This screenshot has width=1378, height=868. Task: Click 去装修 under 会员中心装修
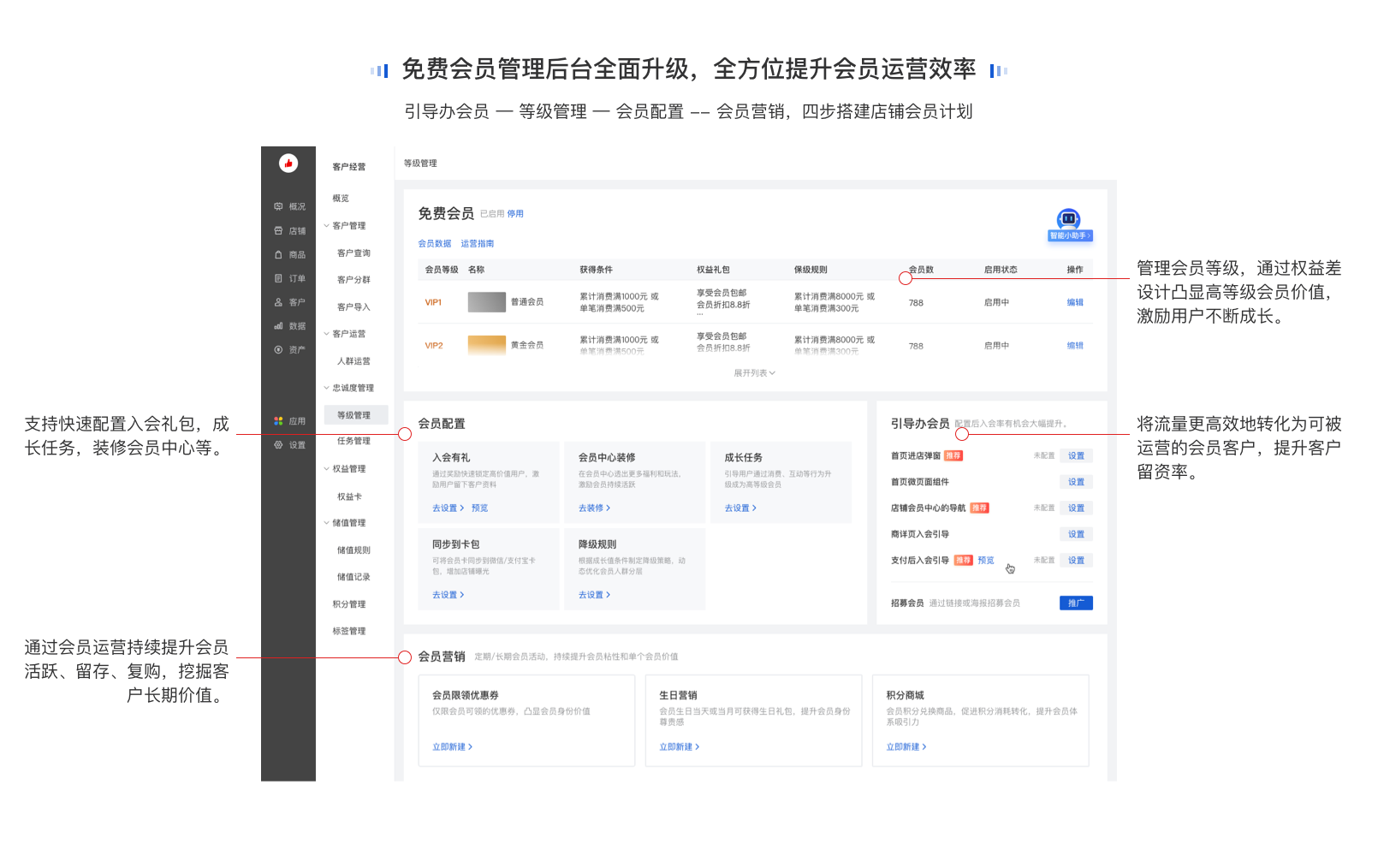(x=595, y=508)
